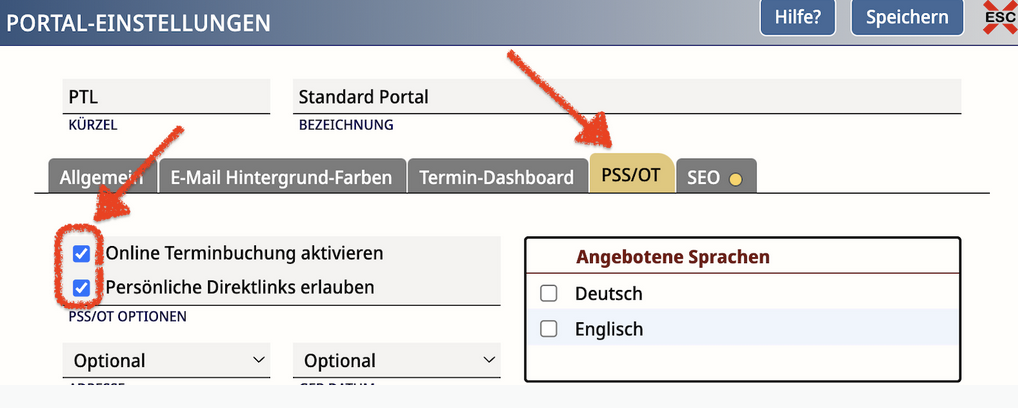Save settings with Speichern button
This screenshot has height=408, width=1018.
coord(907,18)
